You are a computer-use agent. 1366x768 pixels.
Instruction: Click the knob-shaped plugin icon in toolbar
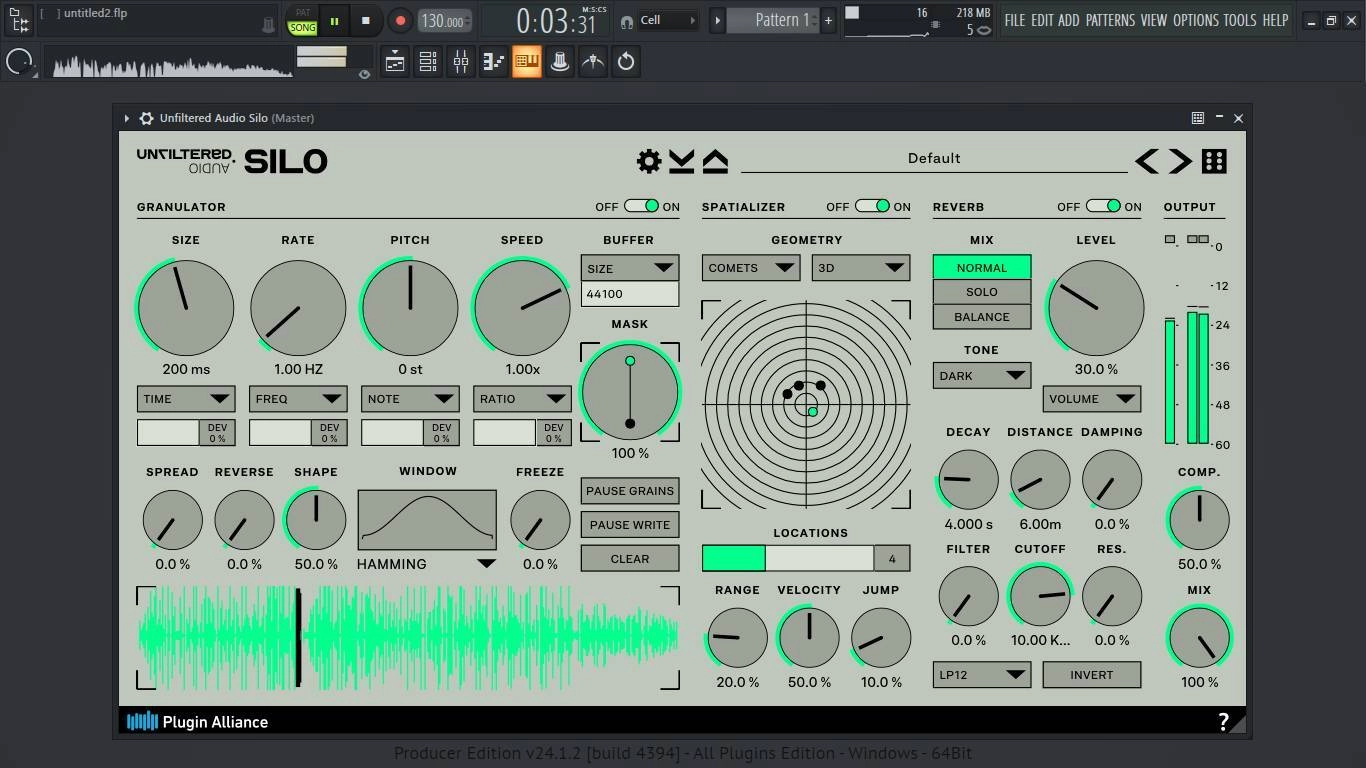(x=560, y=62)
